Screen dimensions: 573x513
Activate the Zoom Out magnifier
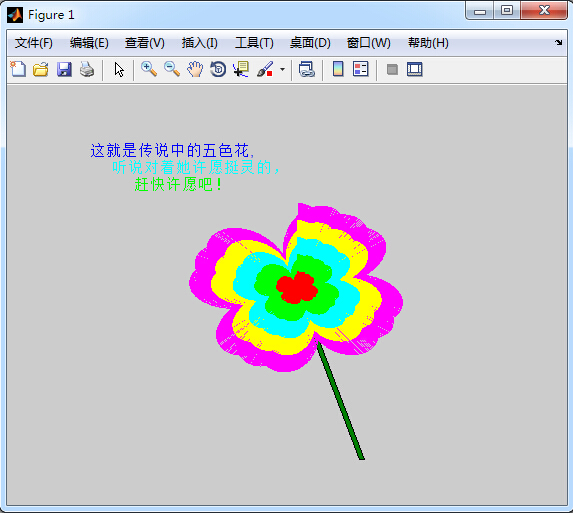tap(172, 69)
